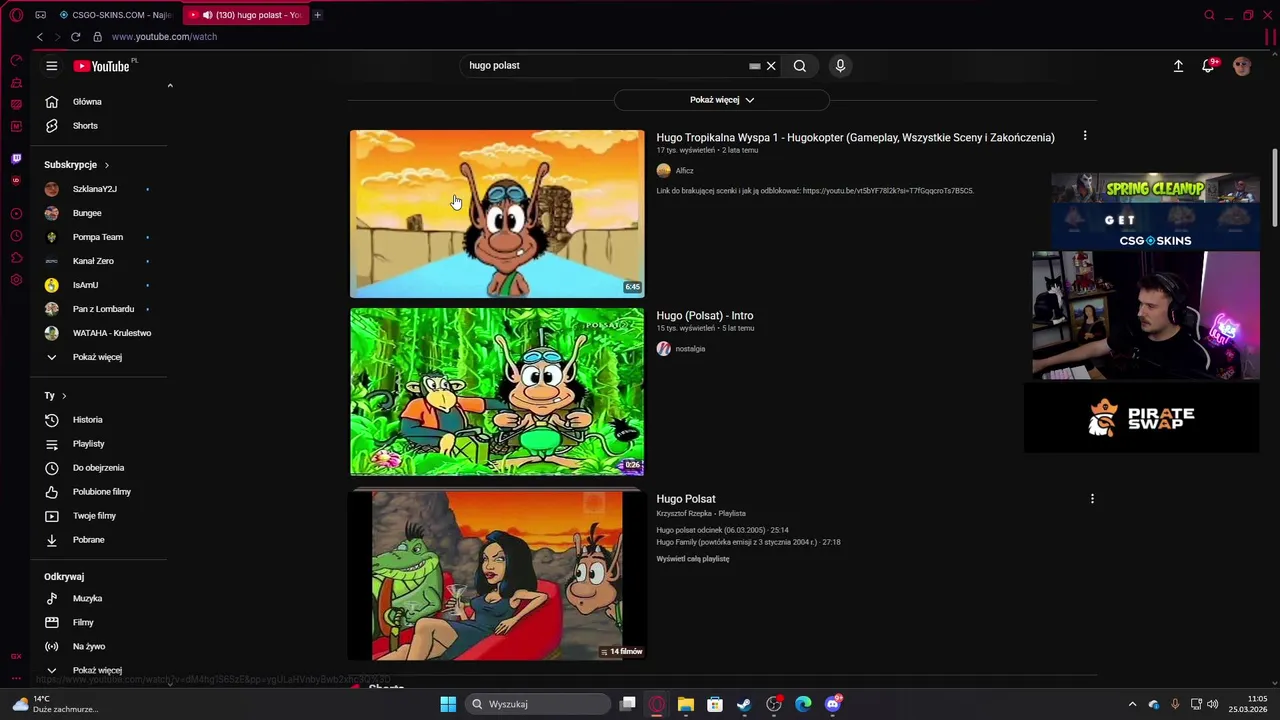Open the YouTube hamburger guide menu
Image resolution: width=1280 pixels, height=720 pixels.
coord(52,66)
